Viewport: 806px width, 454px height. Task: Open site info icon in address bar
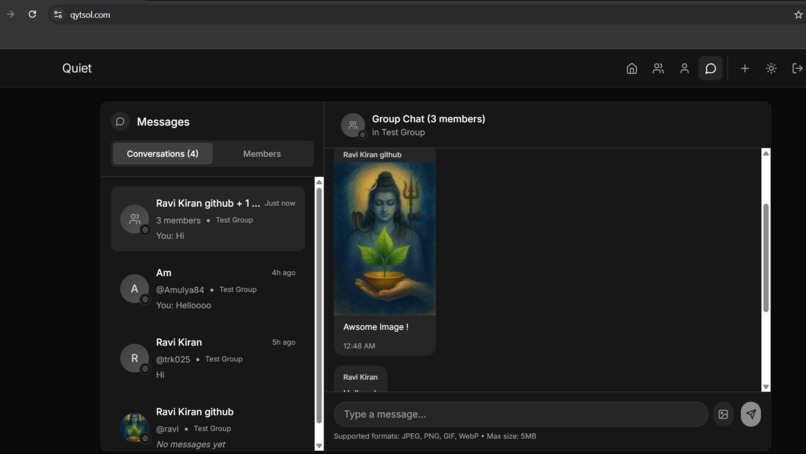[x=58, y=15]
